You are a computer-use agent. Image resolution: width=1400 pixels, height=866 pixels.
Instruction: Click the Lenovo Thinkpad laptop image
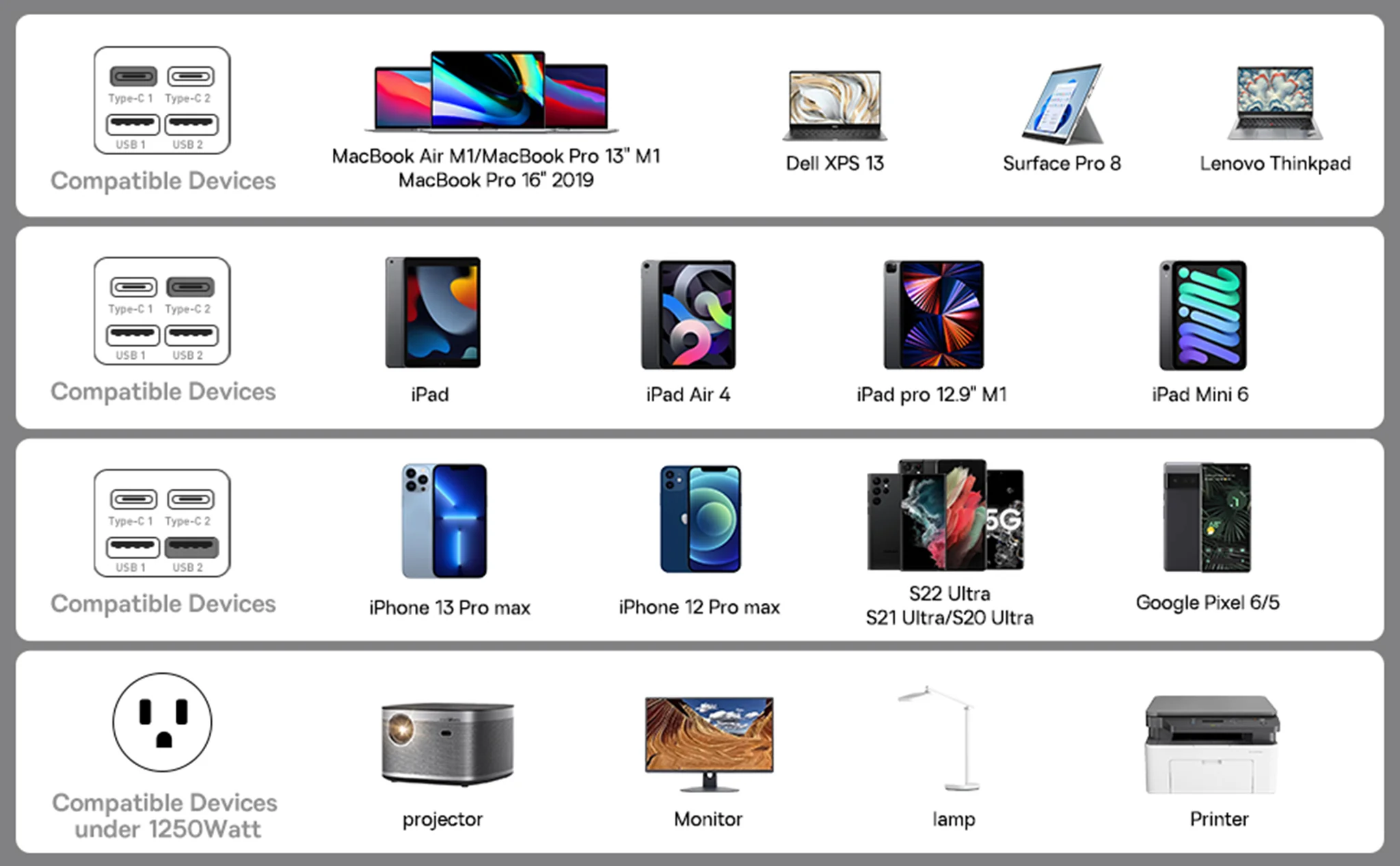point(1275,103)
